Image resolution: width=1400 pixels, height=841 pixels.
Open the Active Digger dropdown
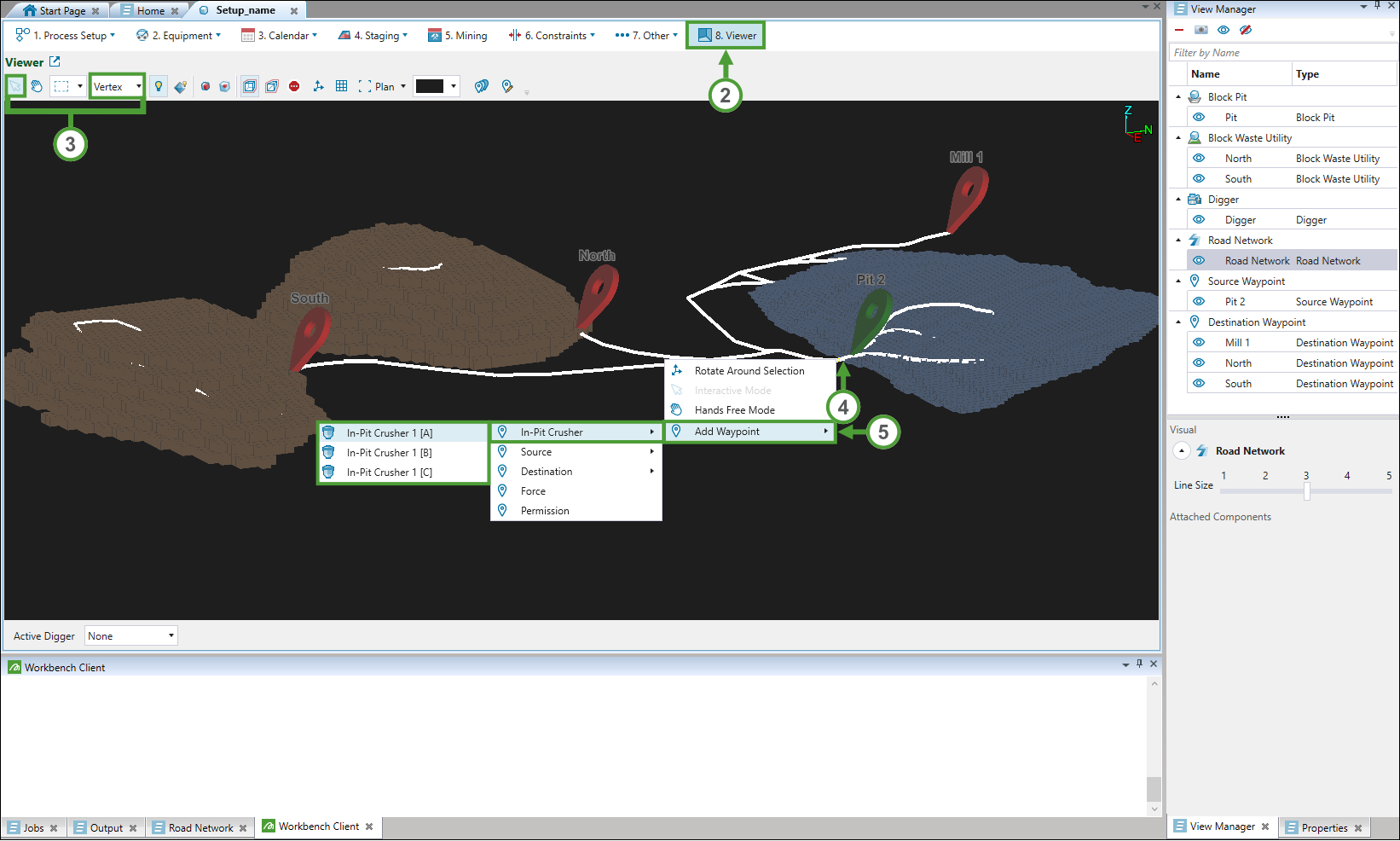point(131,636)
